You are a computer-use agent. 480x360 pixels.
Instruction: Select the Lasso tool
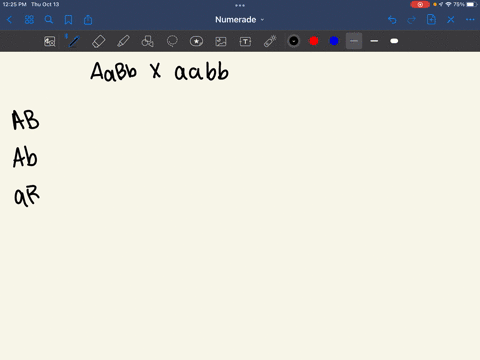click(x=172, y=41)
